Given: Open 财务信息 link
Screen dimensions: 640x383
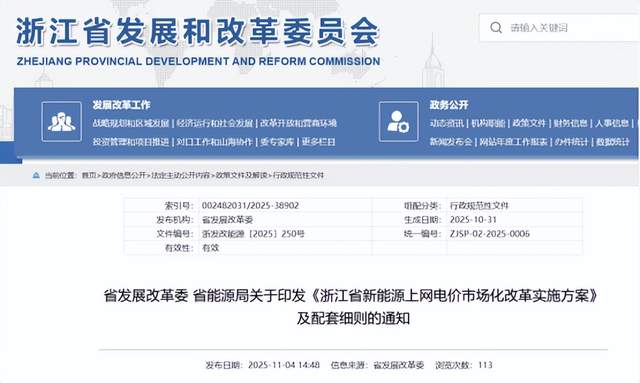Looking at the screenshot, I should pos(571,123).
